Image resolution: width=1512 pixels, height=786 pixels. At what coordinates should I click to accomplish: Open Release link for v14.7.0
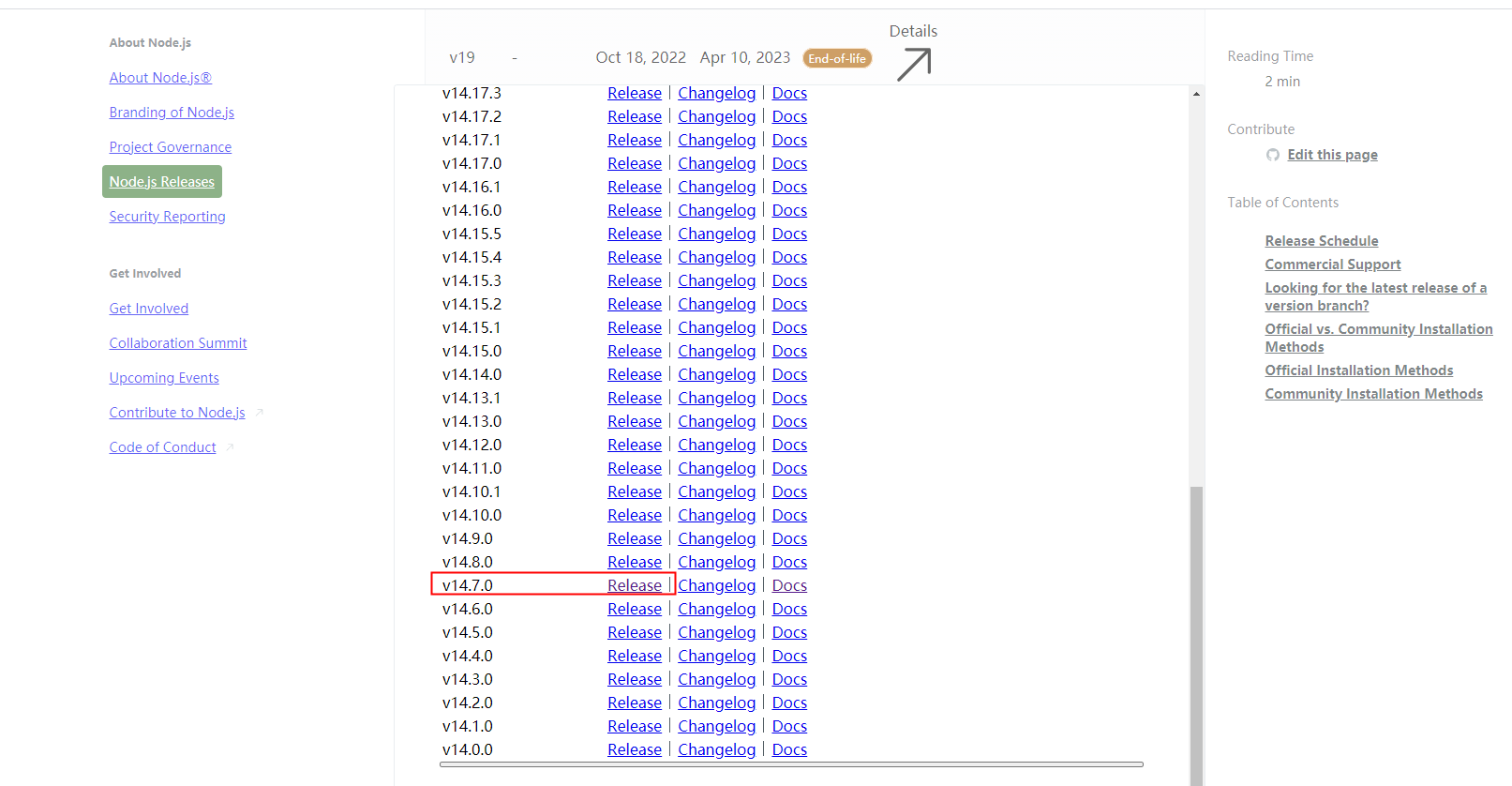pyautogui.click(x=635, y=585)
